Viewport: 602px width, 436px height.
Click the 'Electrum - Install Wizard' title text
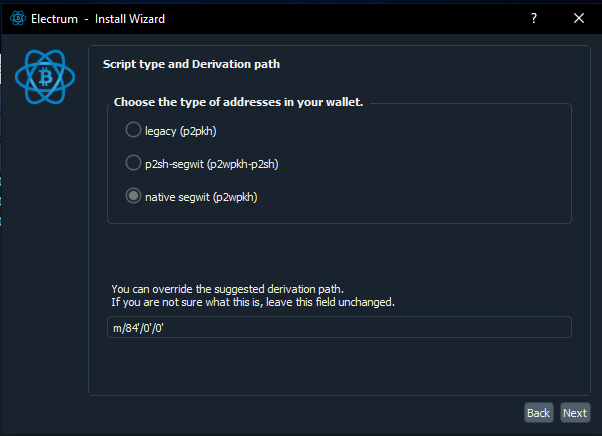98,19
